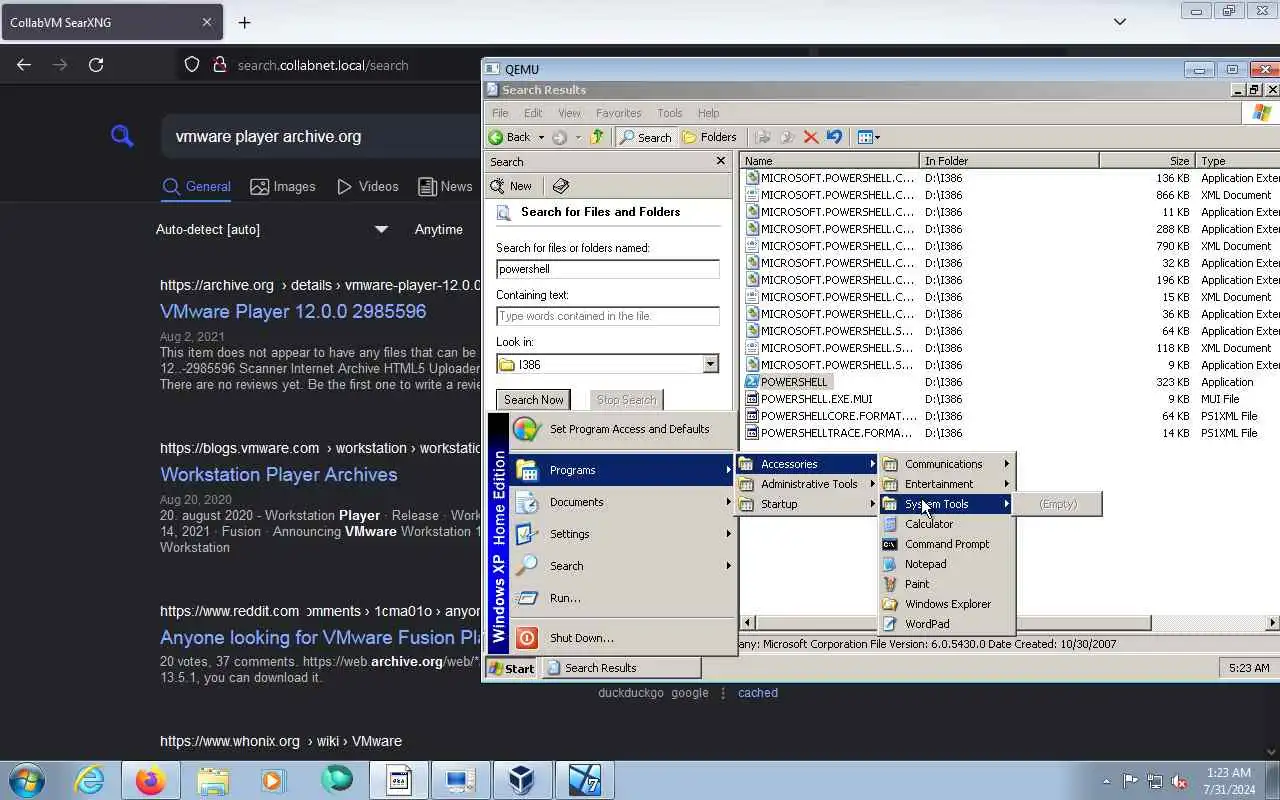
Task: Open the Help menu
Action: [708, 113]
